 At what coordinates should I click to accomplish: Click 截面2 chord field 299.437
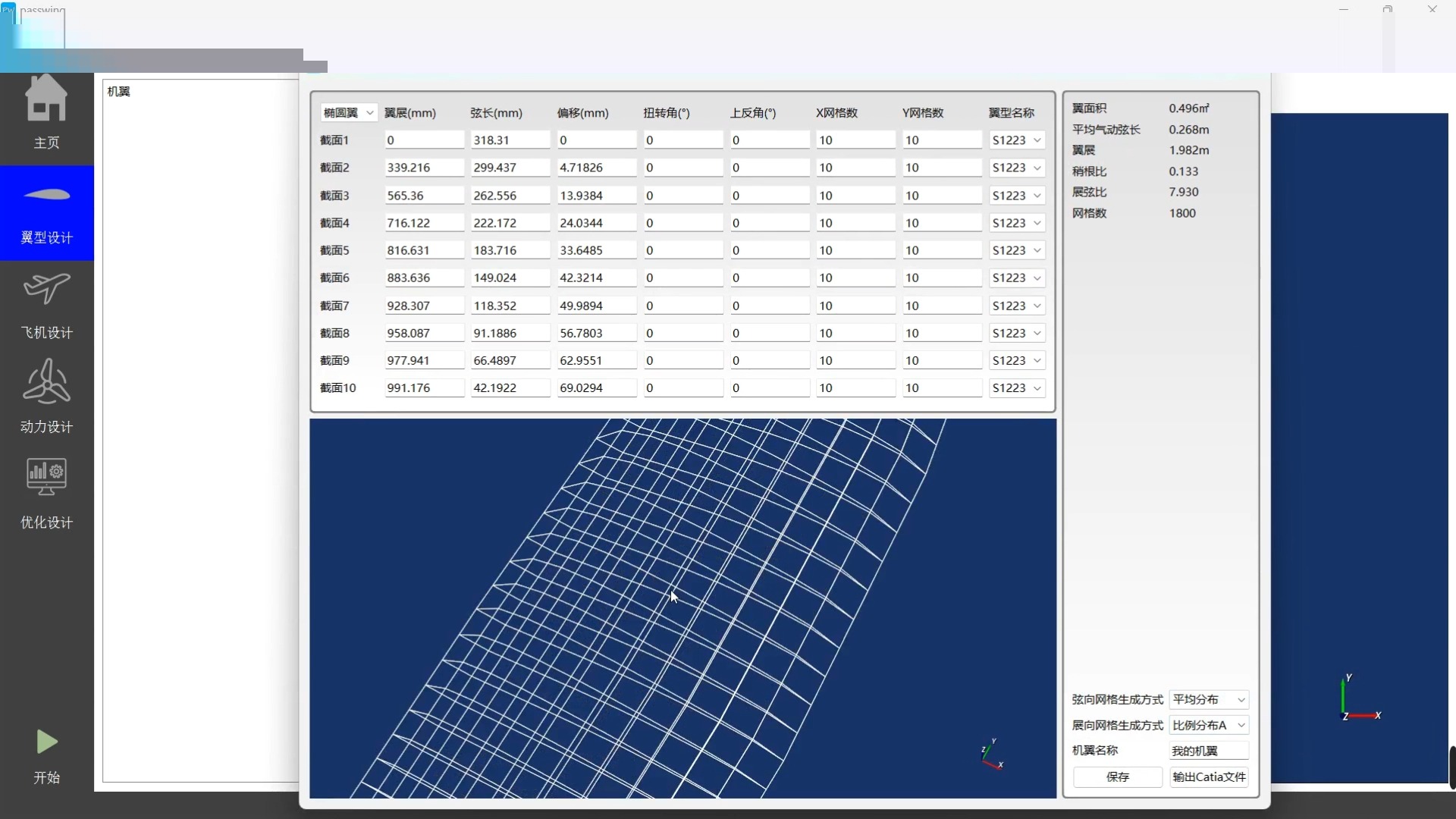[510, 168]
